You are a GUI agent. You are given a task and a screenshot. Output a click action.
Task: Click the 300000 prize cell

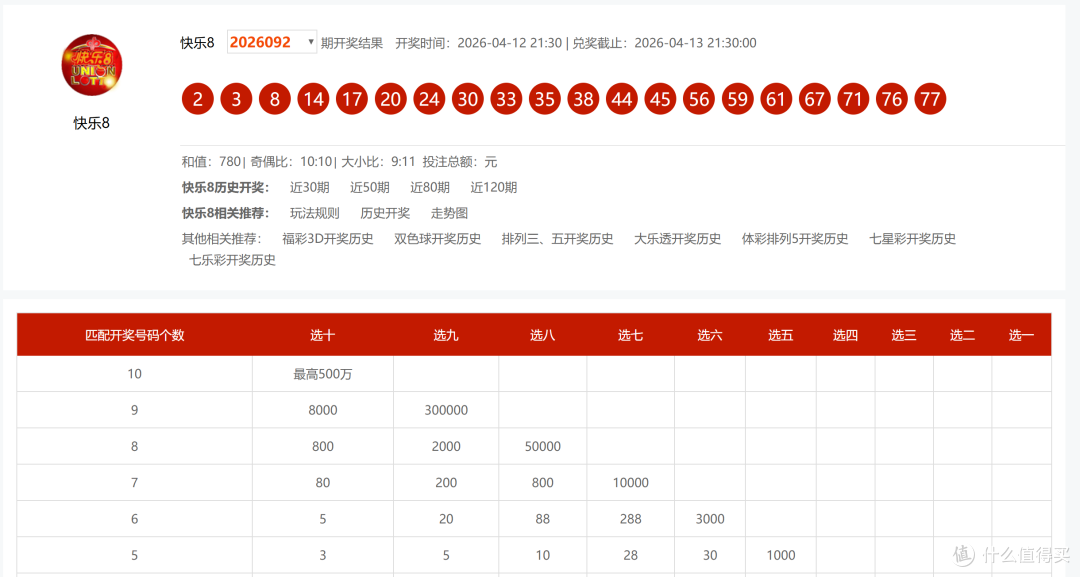tap(446, 410)
